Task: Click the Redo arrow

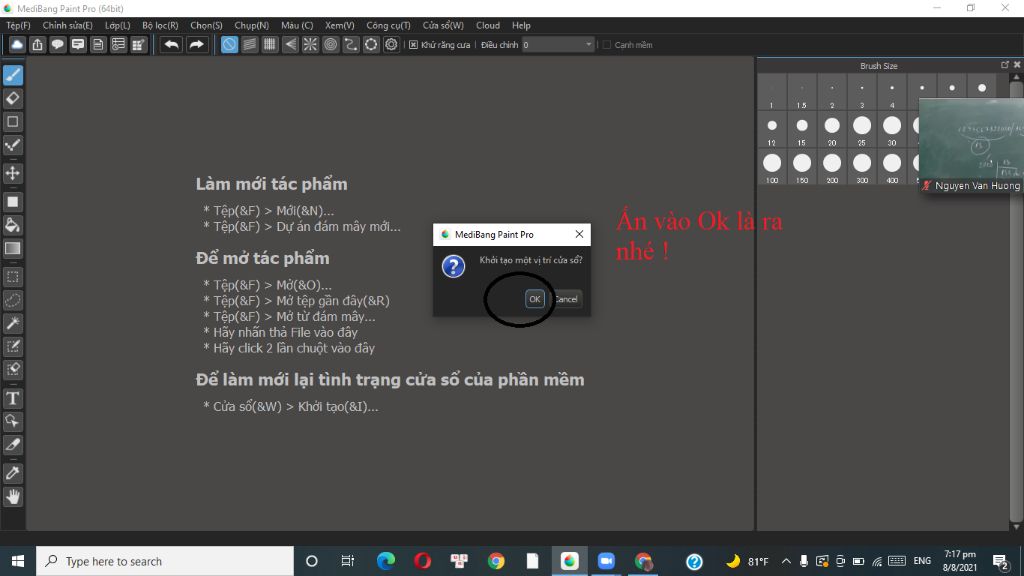Action: coord(196,44)
